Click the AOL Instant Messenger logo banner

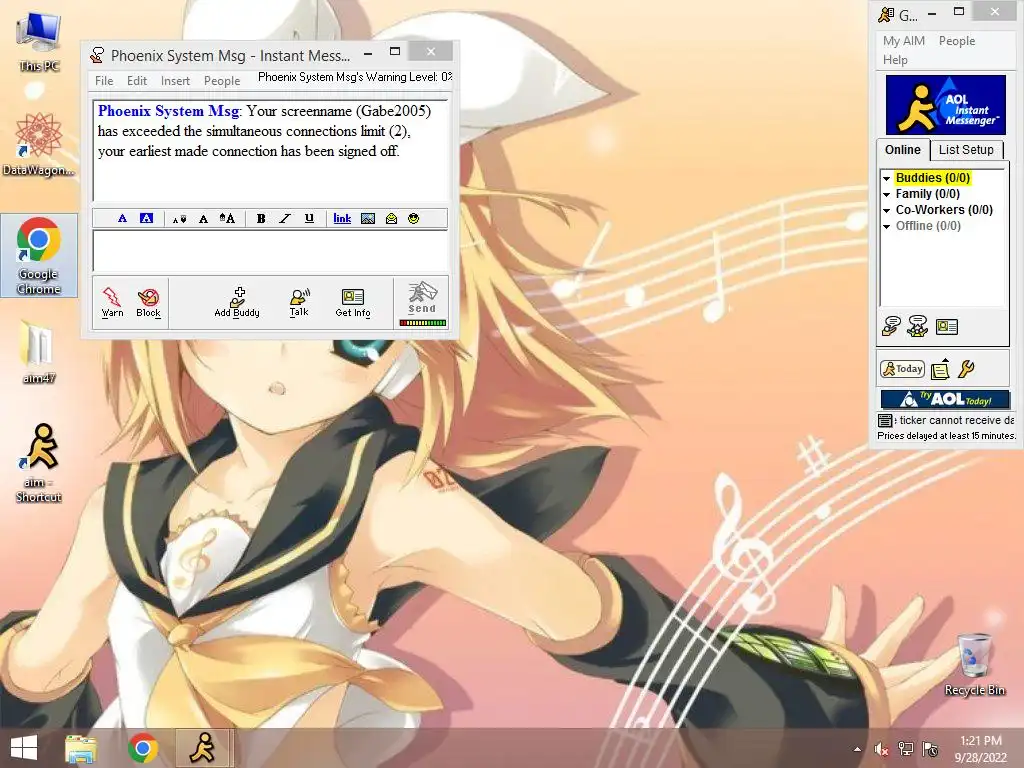(946, 104)
